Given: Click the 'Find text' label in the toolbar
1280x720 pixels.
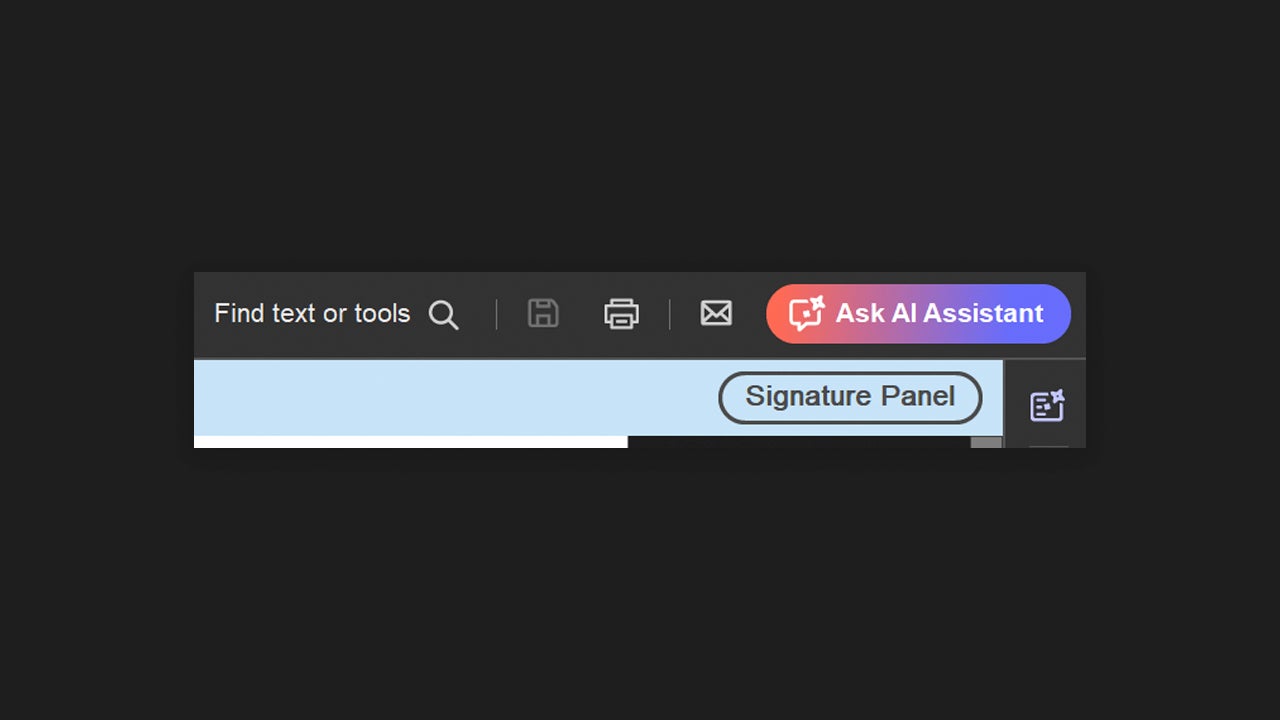Looking at the screenshot, I should pos(265,313).
